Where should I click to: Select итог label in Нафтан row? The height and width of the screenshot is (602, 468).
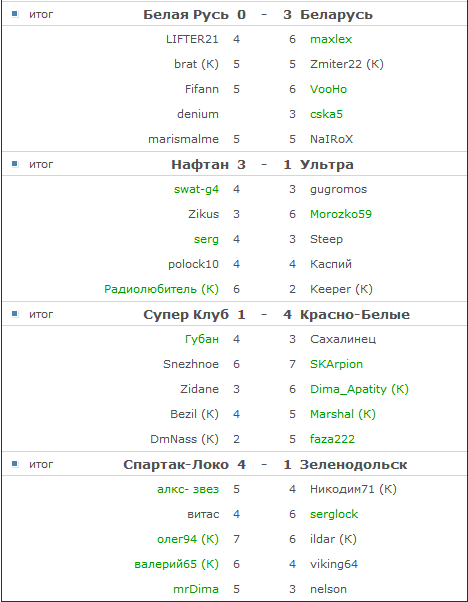pyautogui.click(x=41, y=164)
